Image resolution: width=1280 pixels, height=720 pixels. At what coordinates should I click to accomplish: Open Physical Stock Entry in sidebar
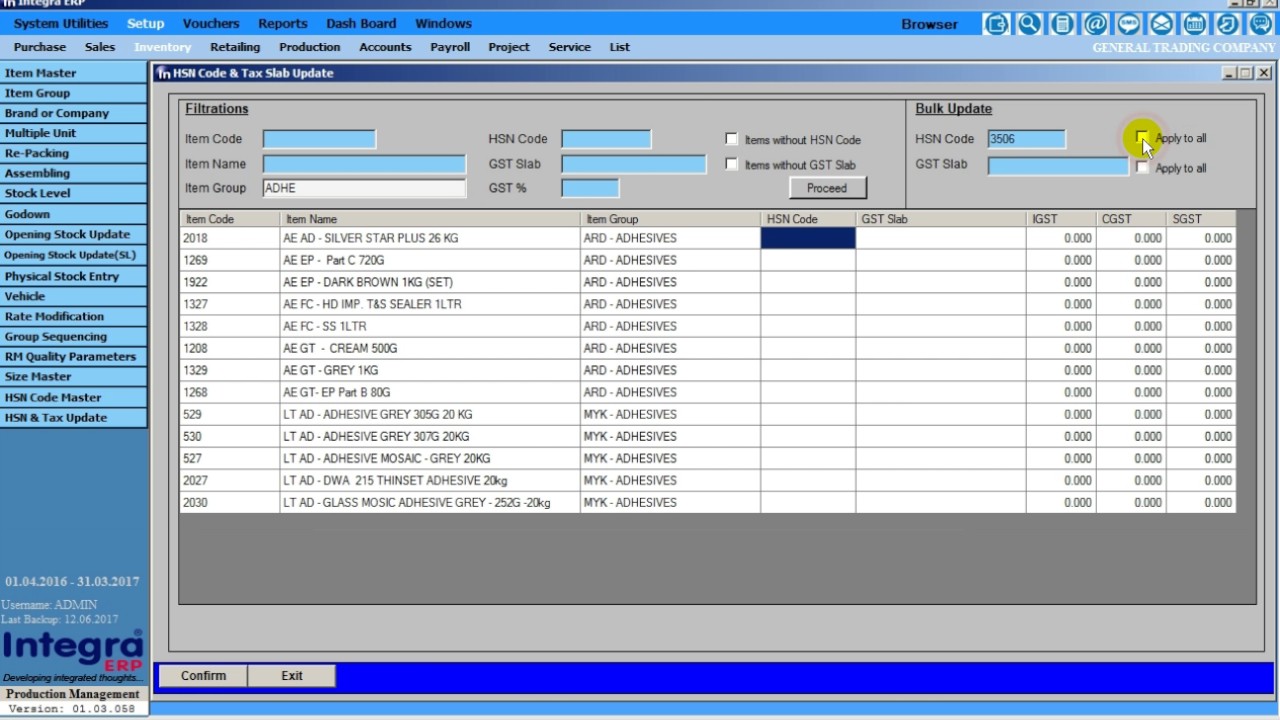coord(74,276)
